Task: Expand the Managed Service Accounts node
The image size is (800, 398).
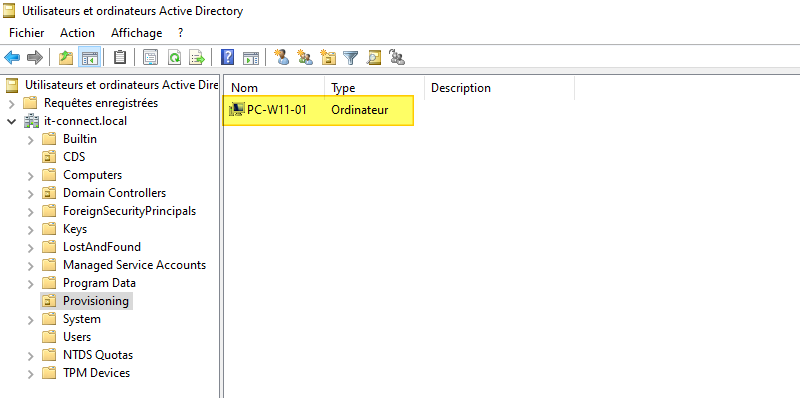Action: (x=31, y=266)
